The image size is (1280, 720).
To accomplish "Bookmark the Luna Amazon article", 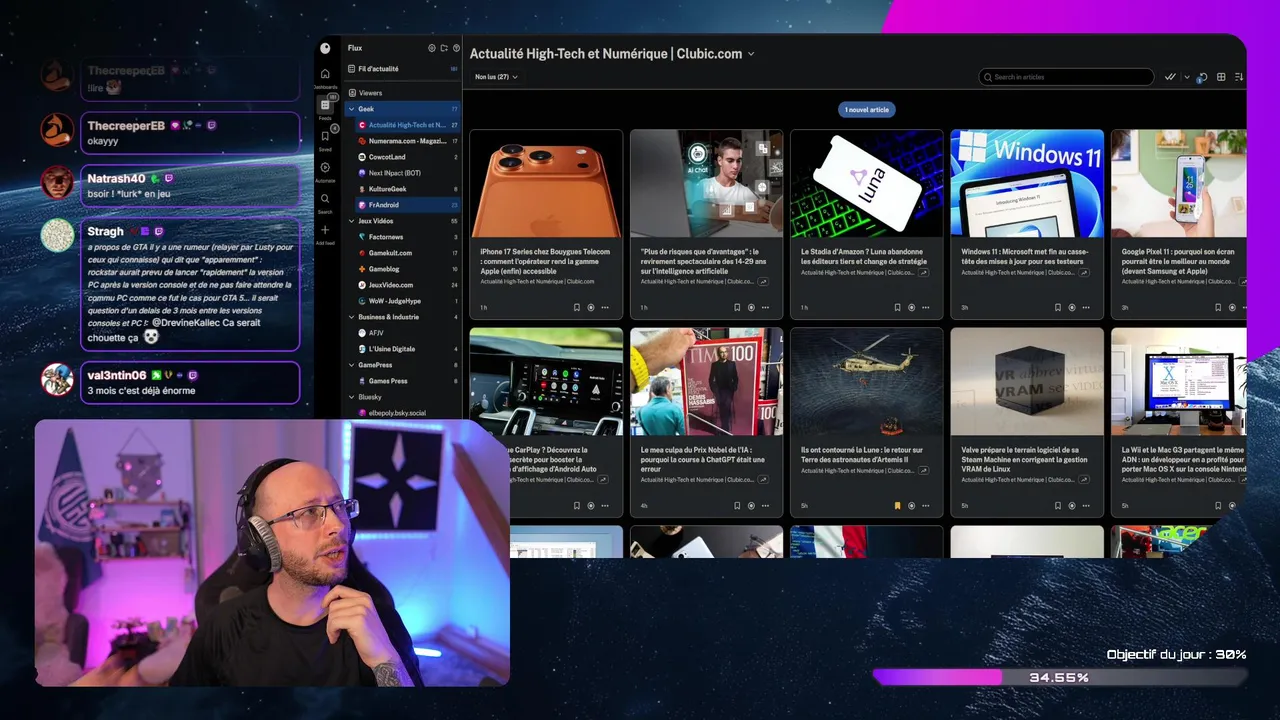I will (897, 308).
